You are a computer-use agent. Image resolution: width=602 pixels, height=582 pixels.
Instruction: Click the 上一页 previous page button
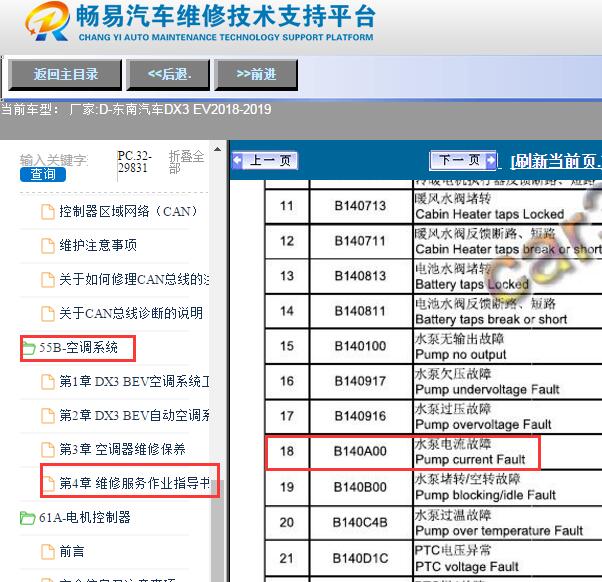point(265,160)
